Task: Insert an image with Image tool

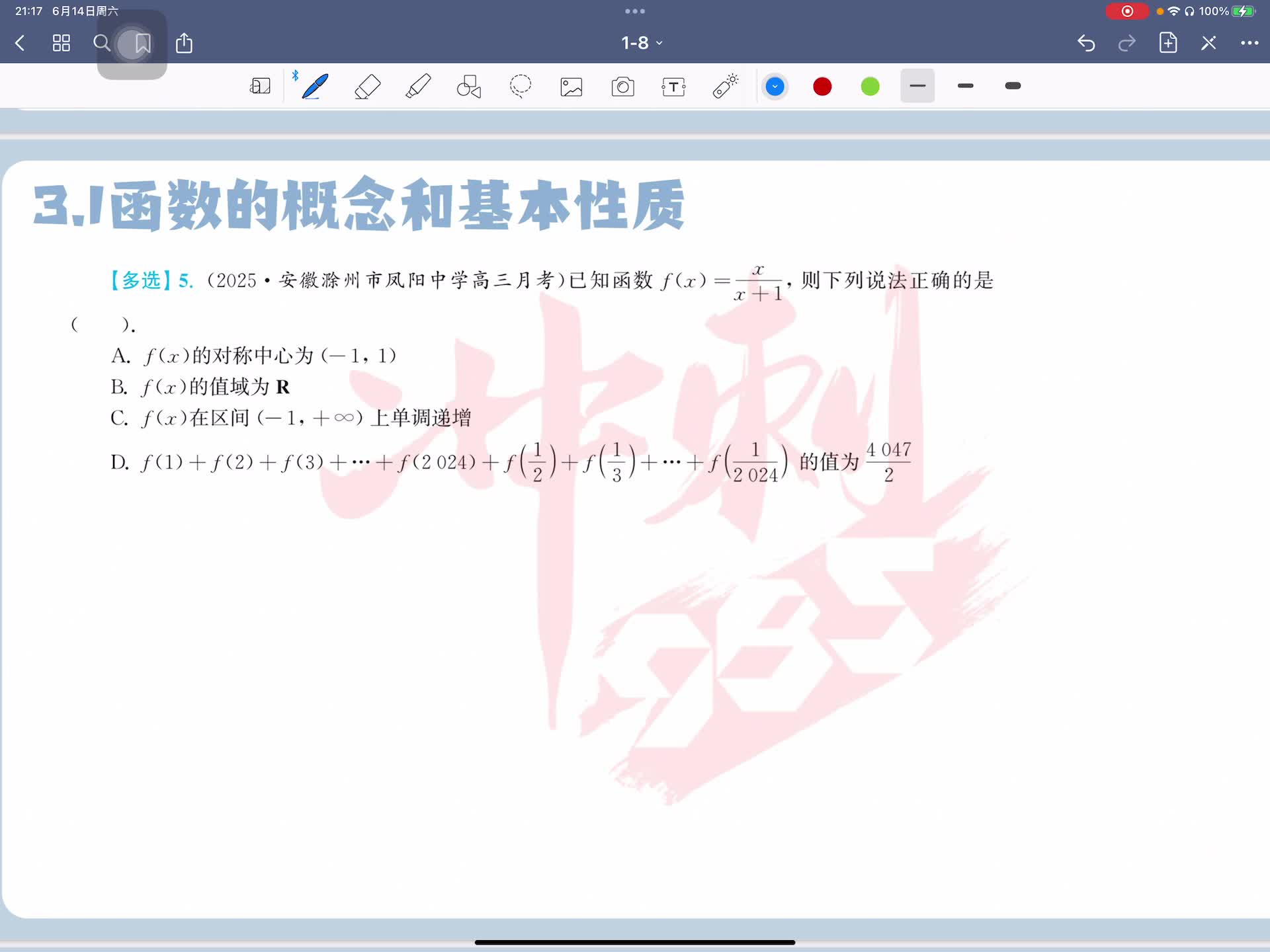Action: pos(571,87)
